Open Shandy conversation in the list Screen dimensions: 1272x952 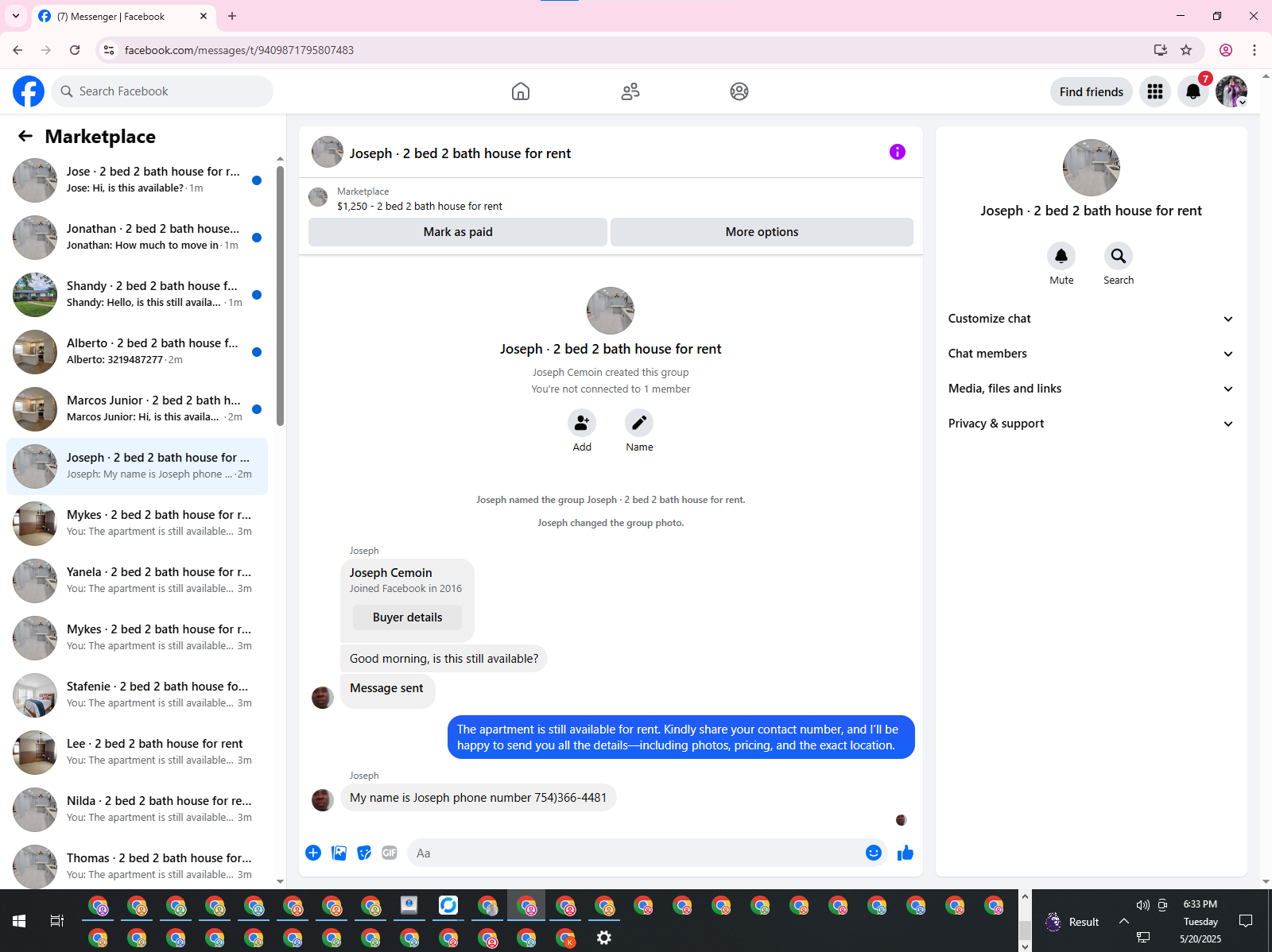pyautogui.click(x=137, y=295)
